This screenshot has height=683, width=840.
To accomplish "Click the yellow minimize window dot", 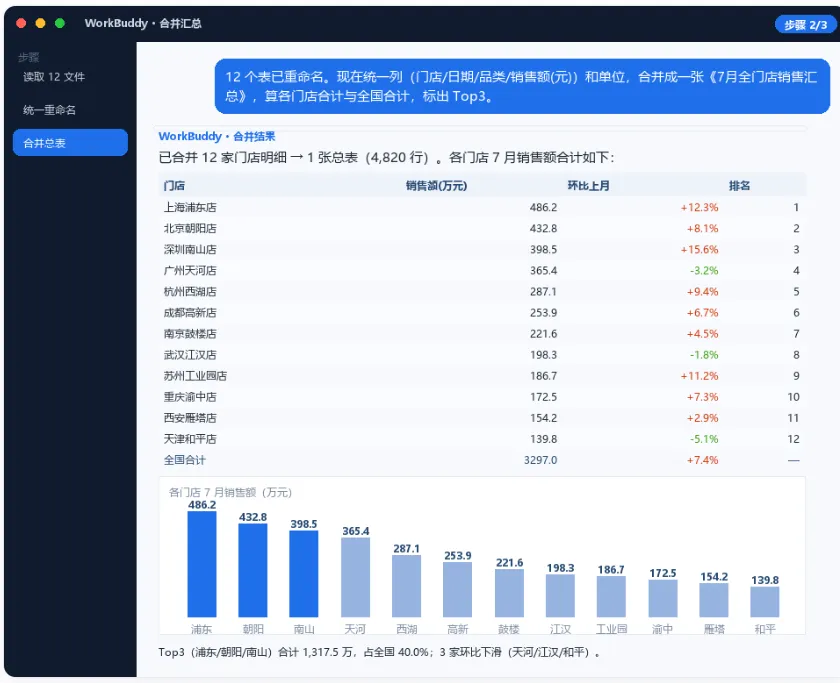I will [40, 23].
